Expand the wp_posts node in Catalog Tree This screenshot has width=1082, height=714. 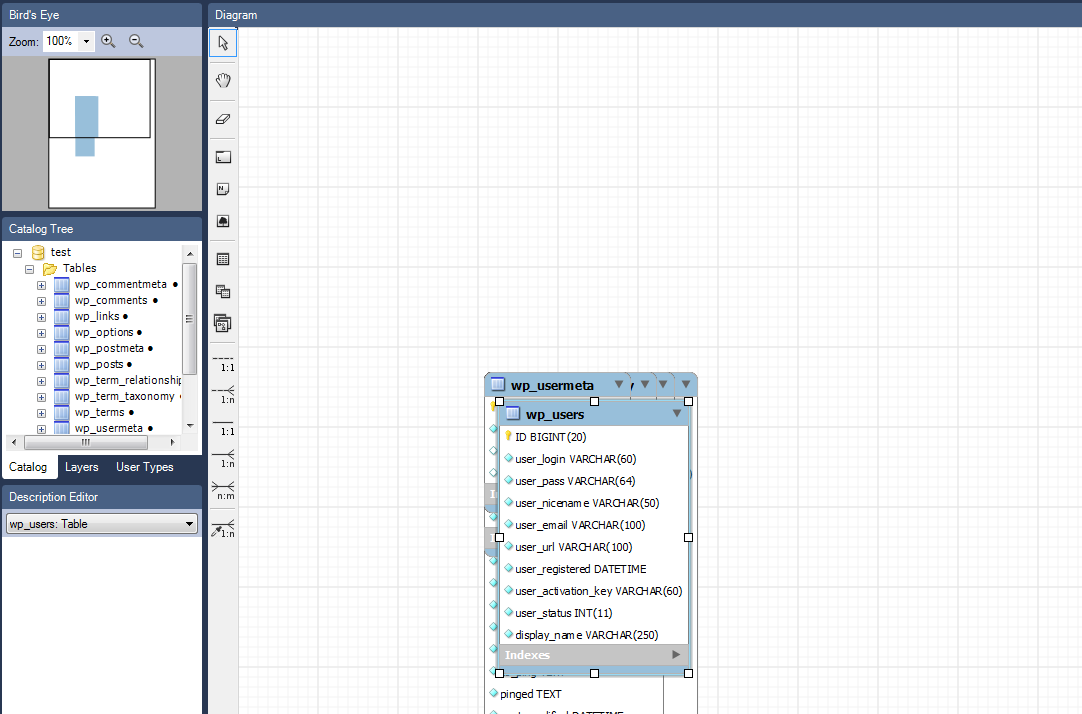point(40,364)
